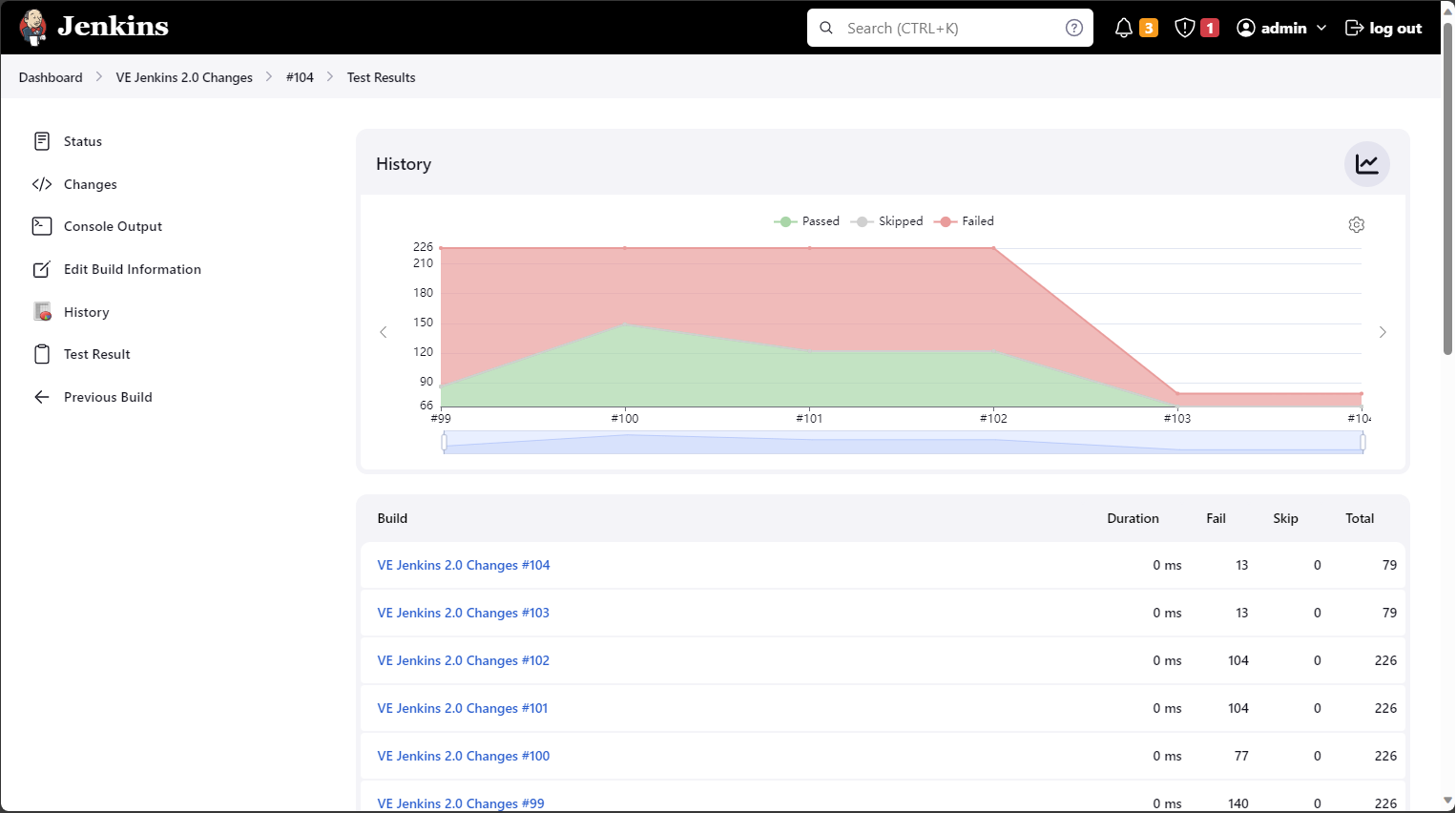Click the Fail column header
Image resolution: width=1456 pixels, height=813 pixels.
pos(1216,518)
